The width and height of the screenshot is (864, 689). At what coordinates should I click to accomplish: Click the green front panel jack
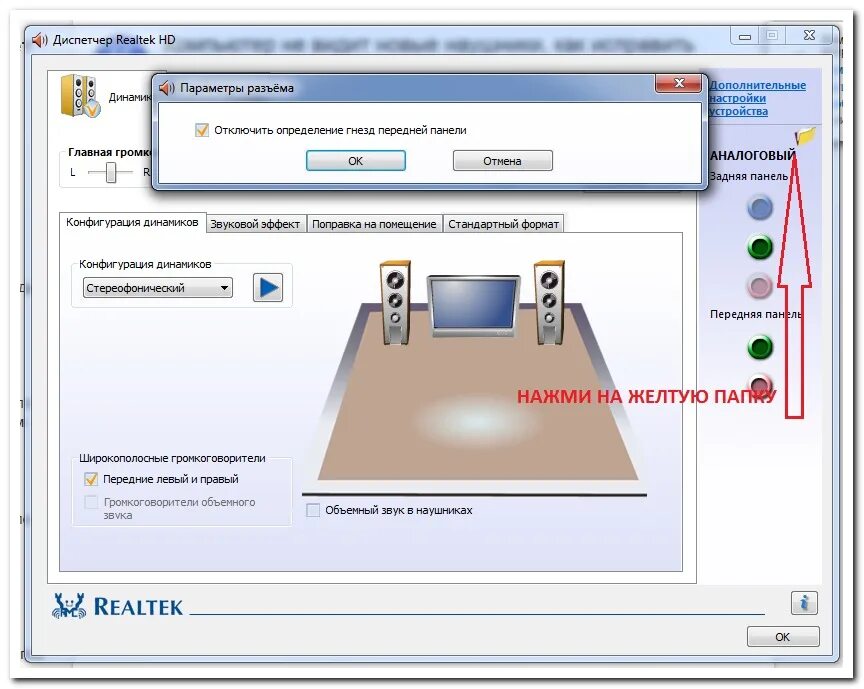pos(760,347)
